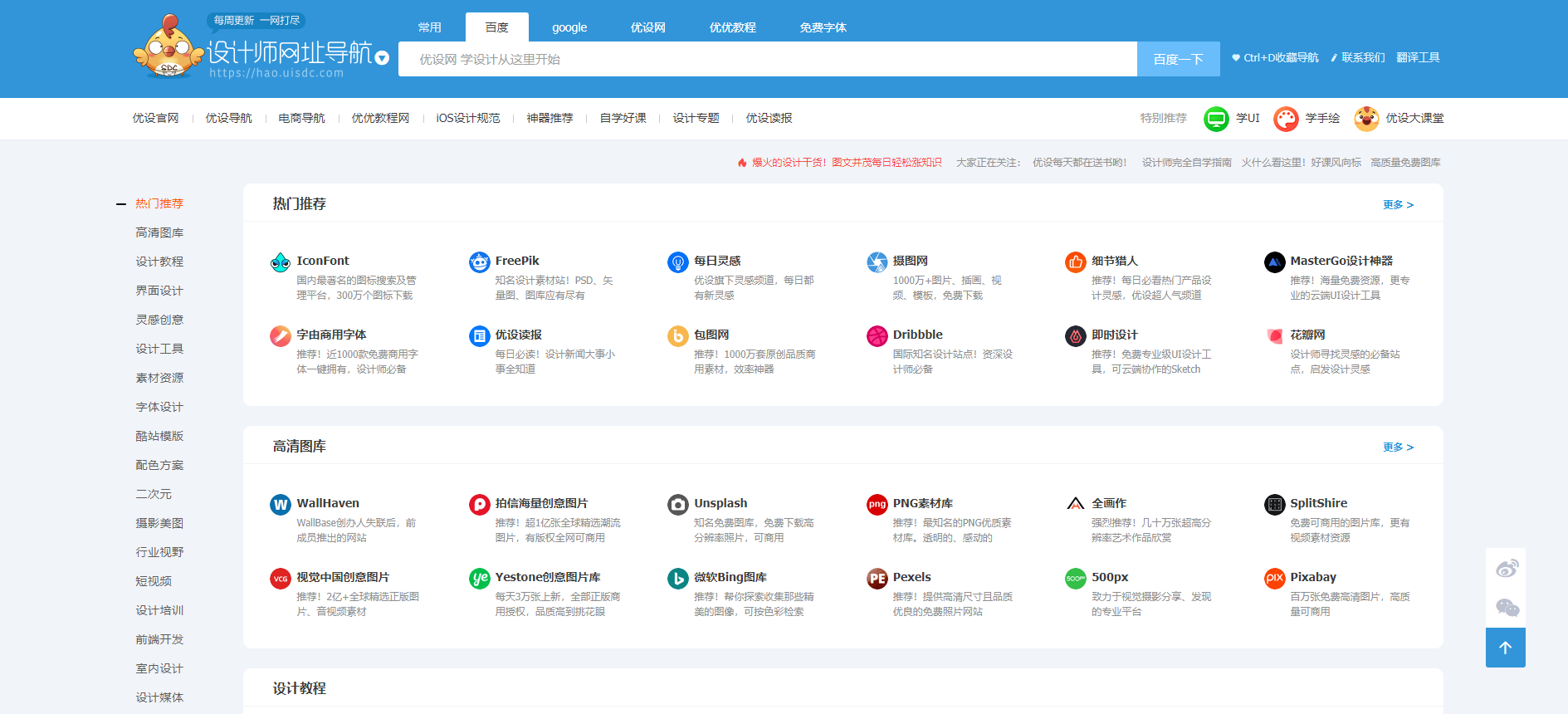The image size is (1568, 714).
Task: Open the IconFont site icon
Action: tap(281, 262)
